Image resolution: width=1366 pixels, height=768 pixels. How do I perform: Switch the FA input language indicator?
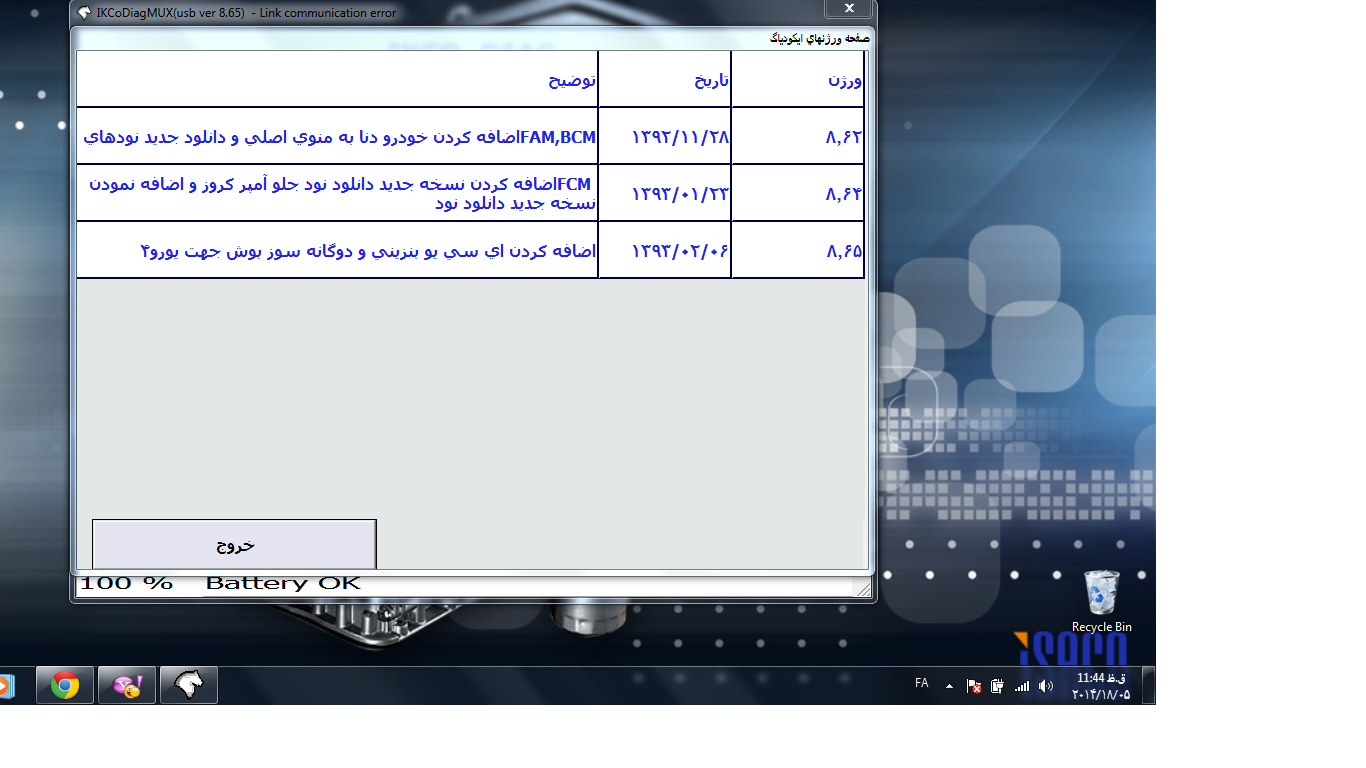pyautogui.click(x=921, y=683)
